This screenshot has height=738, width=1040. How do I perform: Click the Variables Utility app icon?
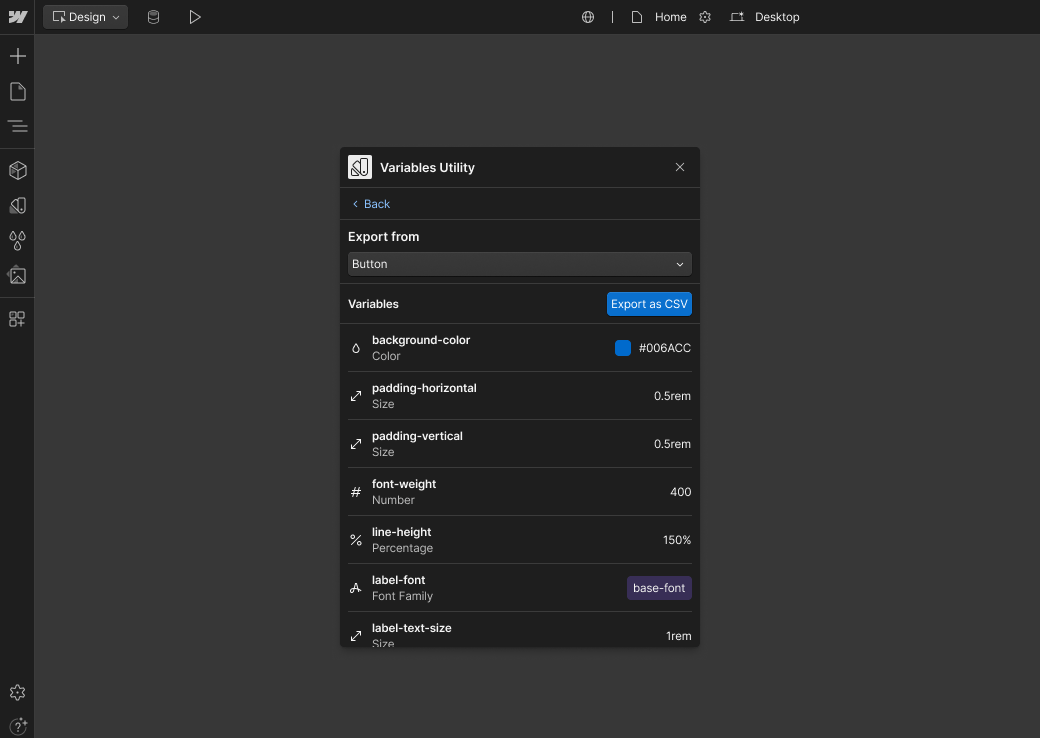point(360,168)
